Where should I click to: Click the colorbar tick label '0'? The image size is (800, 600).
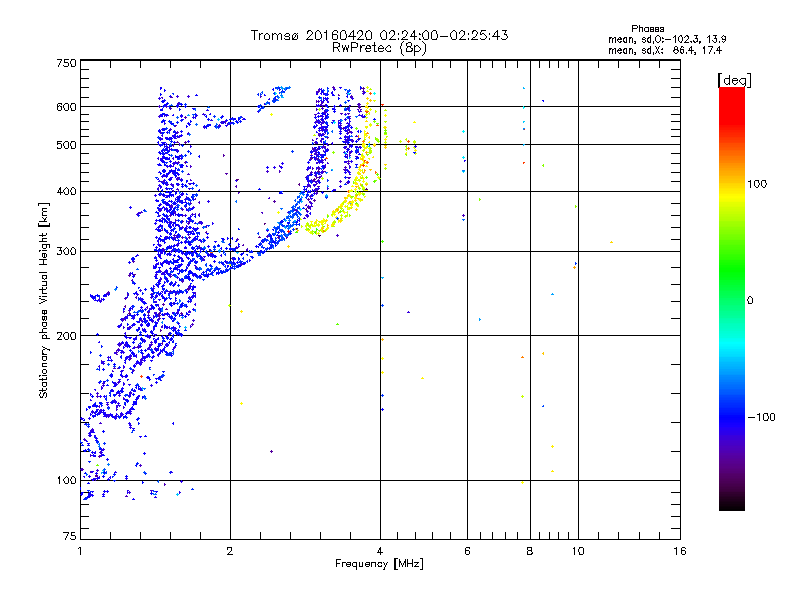coord(750,301)
